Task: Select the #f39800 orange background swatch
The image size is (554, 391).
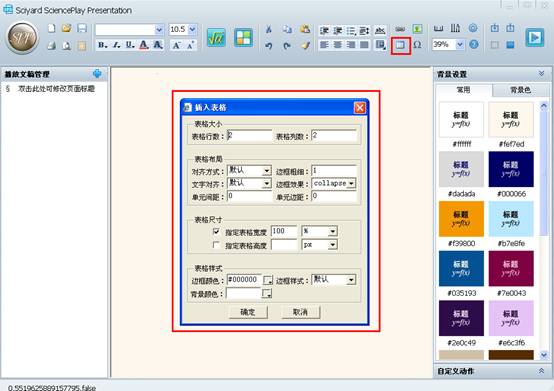Action: [461, 219]
